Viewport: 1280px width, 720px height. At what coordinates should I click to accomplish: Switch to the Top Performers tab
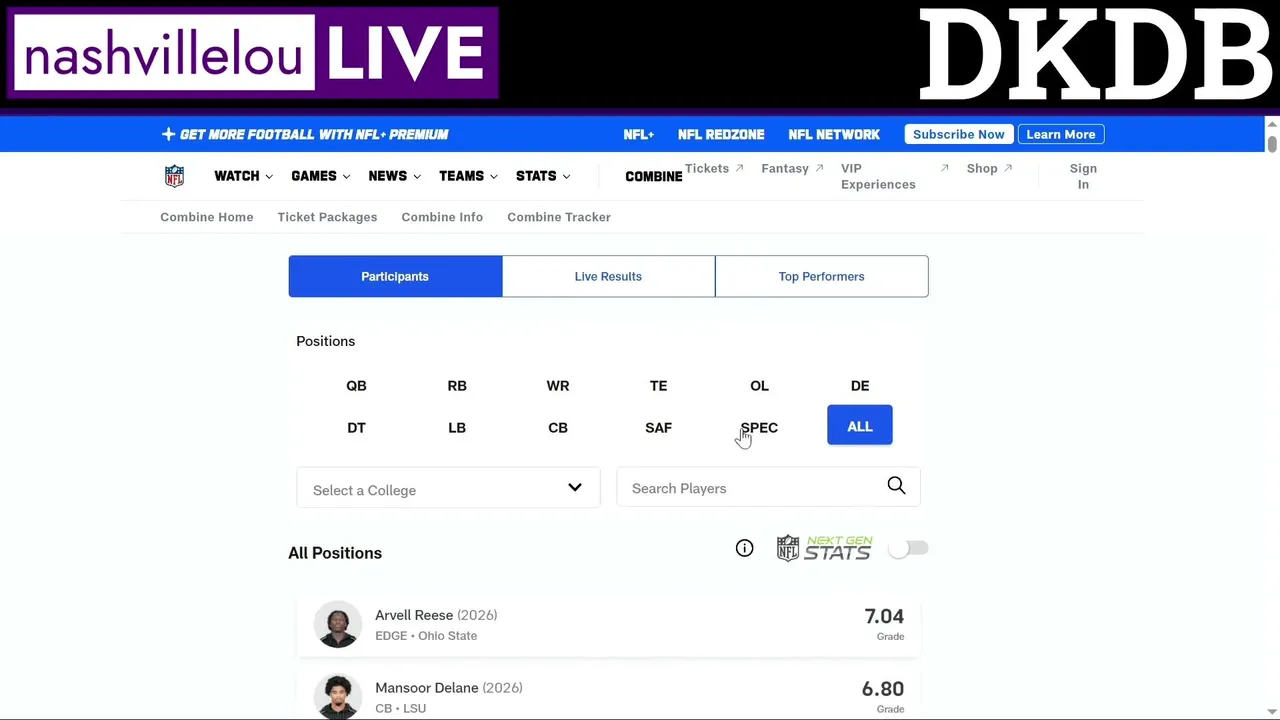click(x=821, y=276)
